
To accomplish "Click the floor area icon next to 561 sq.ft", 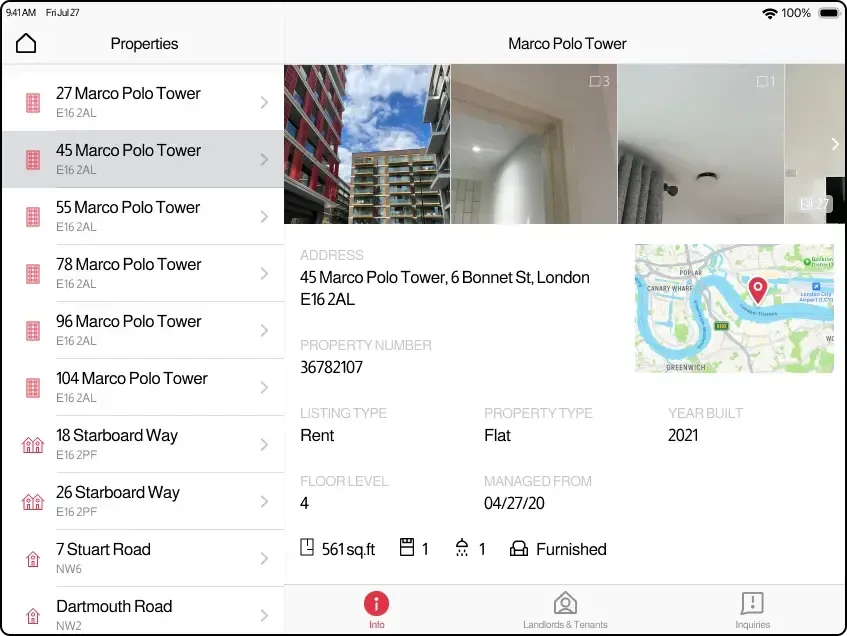I will (x=305, y=548).
